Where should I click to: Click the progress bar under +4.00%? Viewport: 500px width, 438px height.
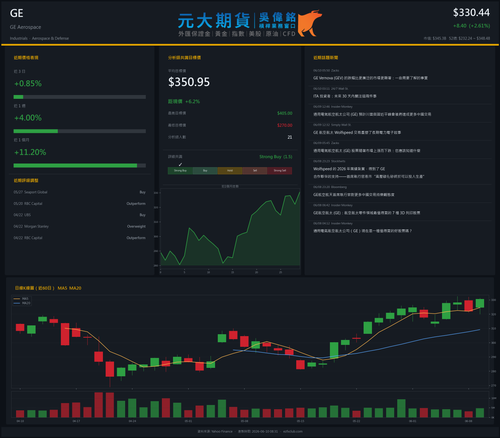click(x=80, y=131)
